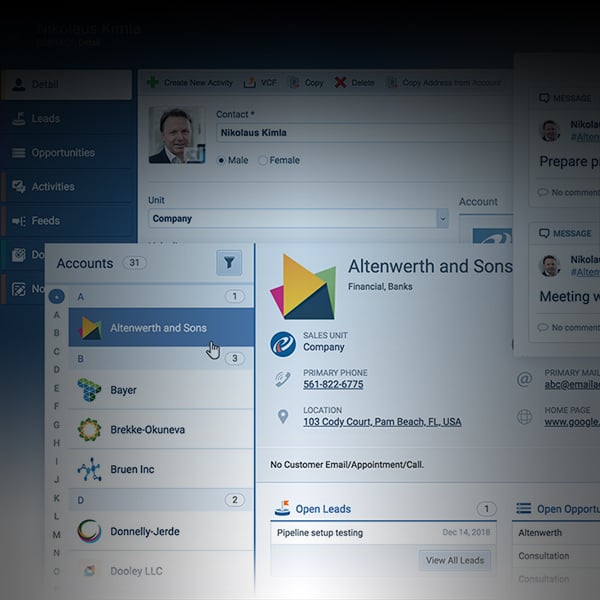The width and height of the screenshot is (600, 600).
Task: Click the Donnelly-Jerde logo icon
Action: click(x=89, y=531)
